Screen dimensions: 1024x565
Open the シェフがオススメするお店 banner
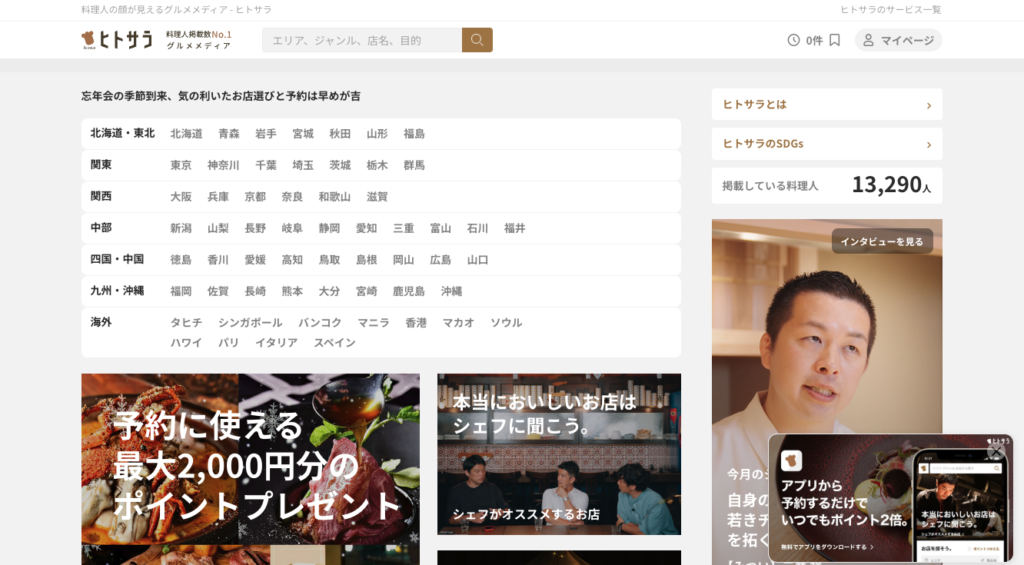559,455
